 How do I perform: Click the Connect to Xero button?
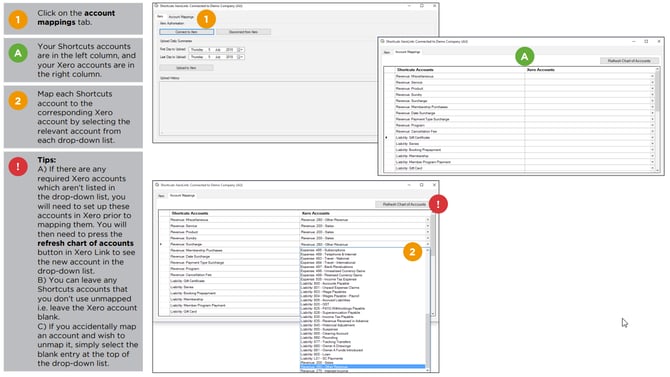(187, 32)
